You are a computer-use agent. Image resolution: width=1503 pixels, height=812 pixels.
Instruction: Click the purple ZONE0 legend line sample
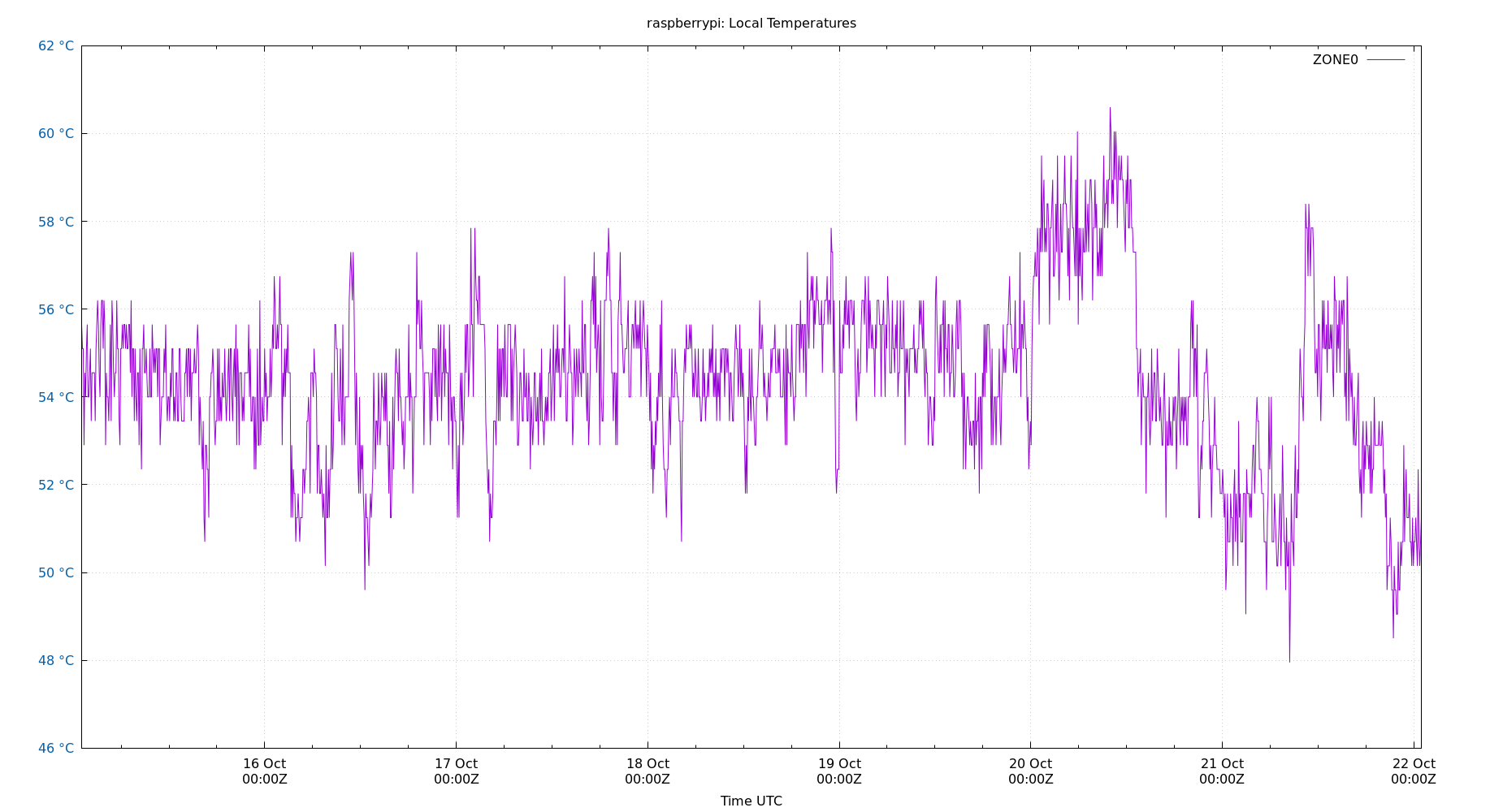click(1385, 60)
